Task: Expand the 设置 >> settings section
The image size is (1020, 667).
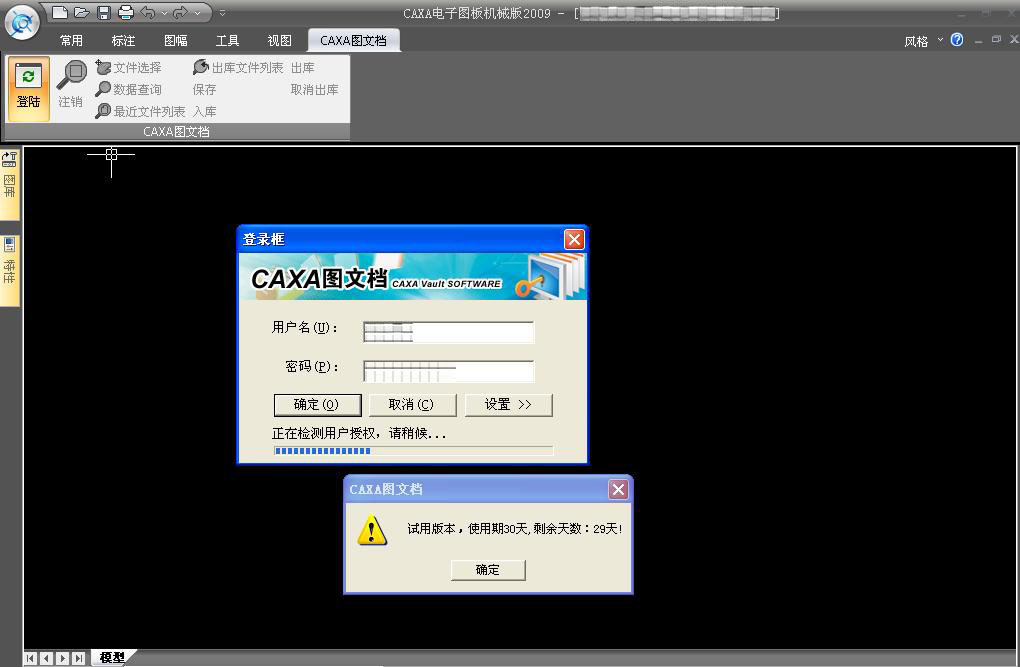Action: click(x=508, y=404)
